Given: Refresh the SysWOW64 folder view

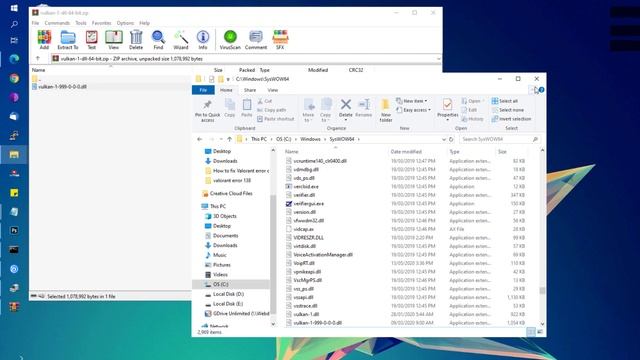Looking at the screenshot, I should (451, 139).
